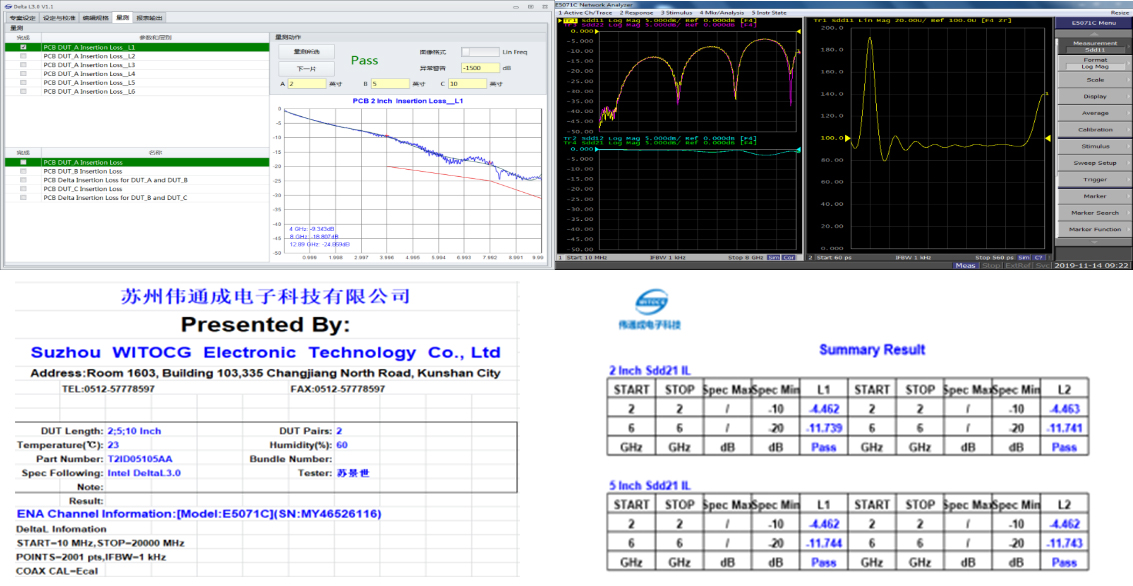The image size is (1133, 586).
Task: Click the -4.463 cell in the 2 Inch table
Action: pos(1064,408)
